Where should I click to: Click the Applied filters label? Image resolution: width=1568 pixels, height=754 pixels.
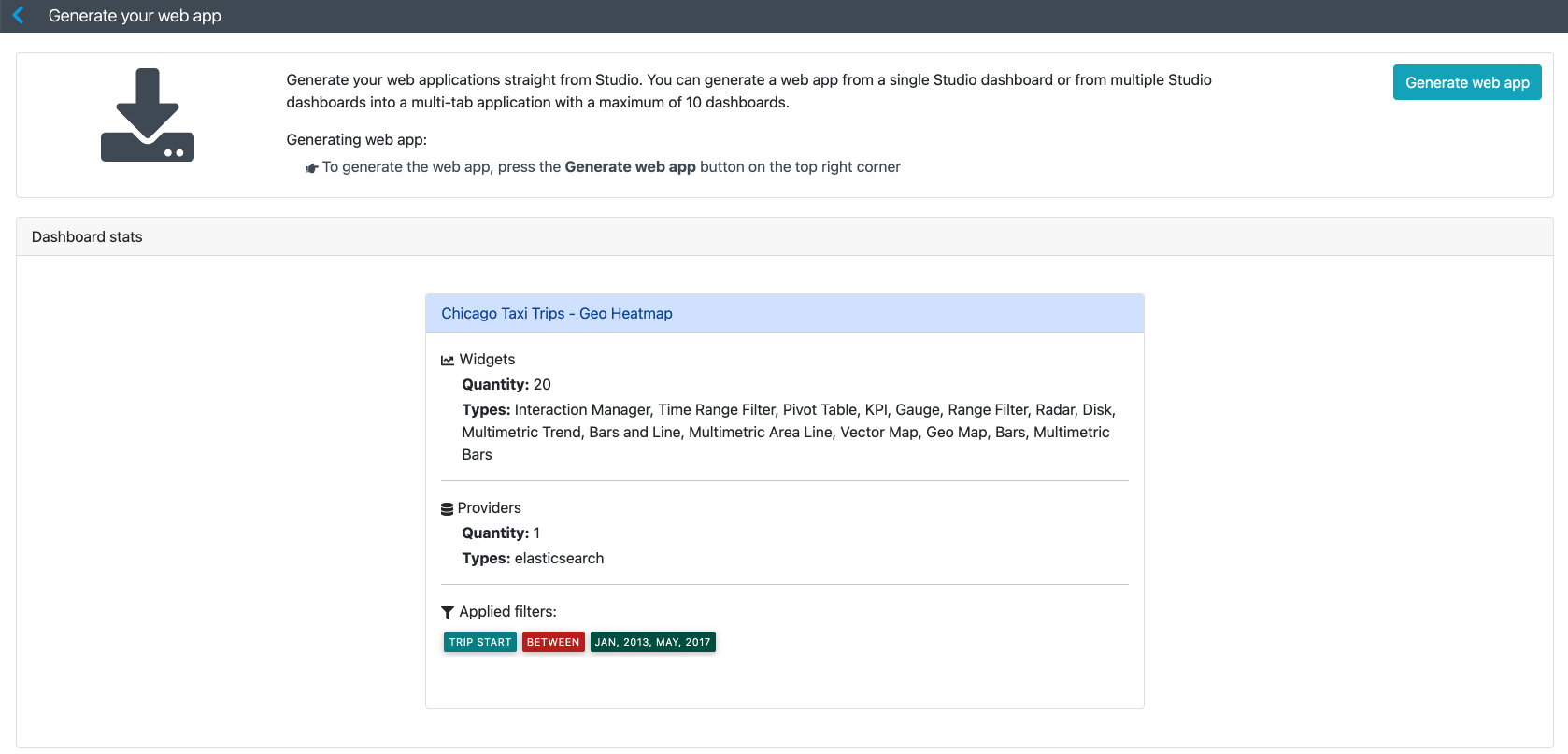point(507,612)
